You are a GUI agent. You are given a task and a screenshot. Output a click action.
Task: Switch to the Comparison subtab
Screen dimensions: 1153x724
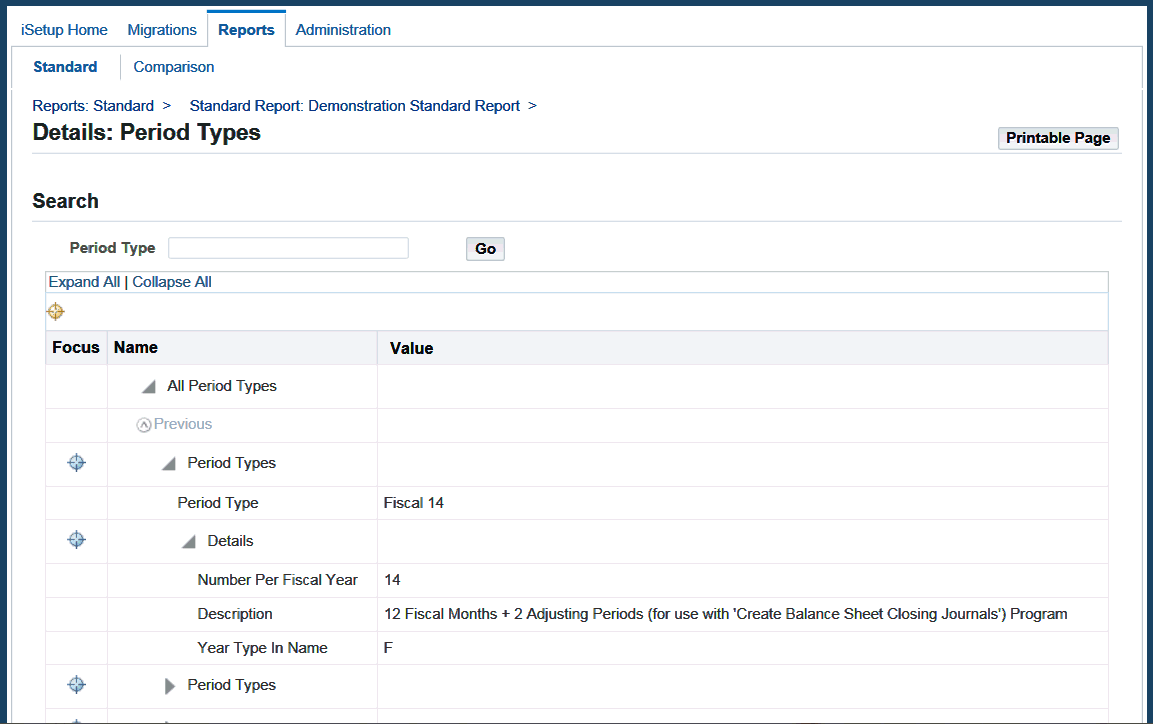pos(174,67)
